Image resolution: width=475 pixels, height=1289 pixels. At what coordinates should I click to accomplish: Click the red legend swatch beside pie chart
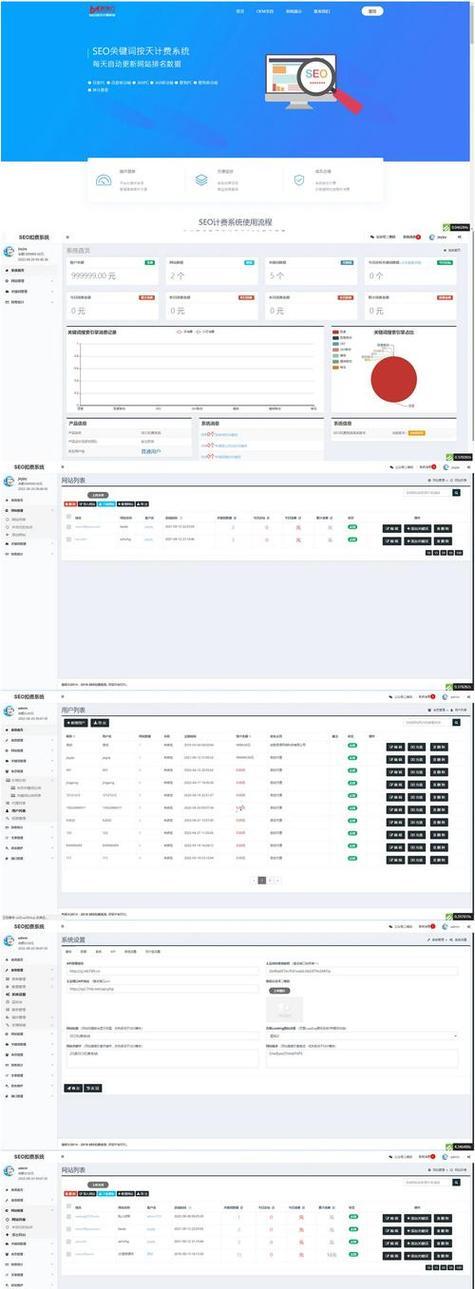(337, 331)
